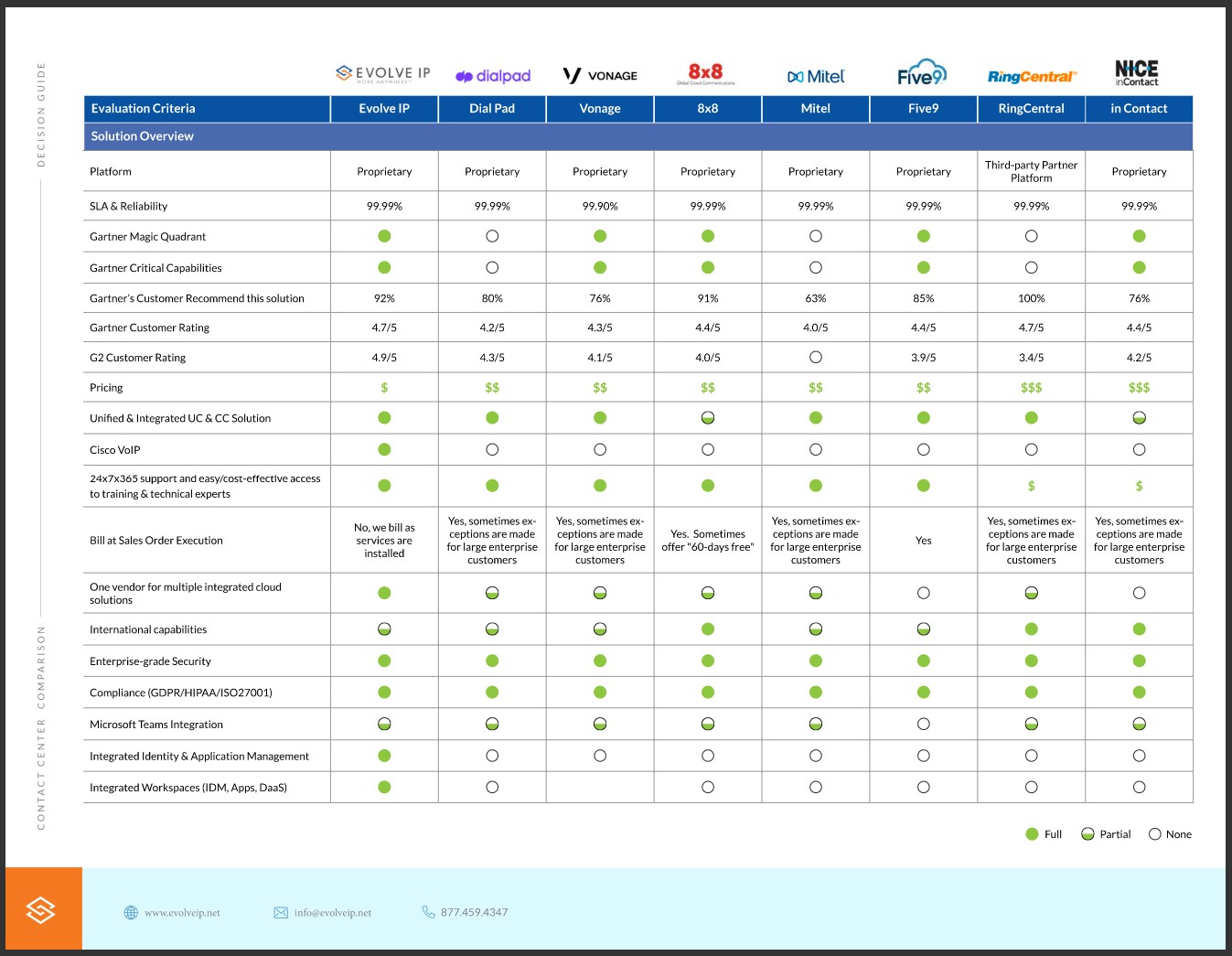Click the phone icon in the footer
The height and width of the screenshot is (956, 1232).
[x=428, y=911]
